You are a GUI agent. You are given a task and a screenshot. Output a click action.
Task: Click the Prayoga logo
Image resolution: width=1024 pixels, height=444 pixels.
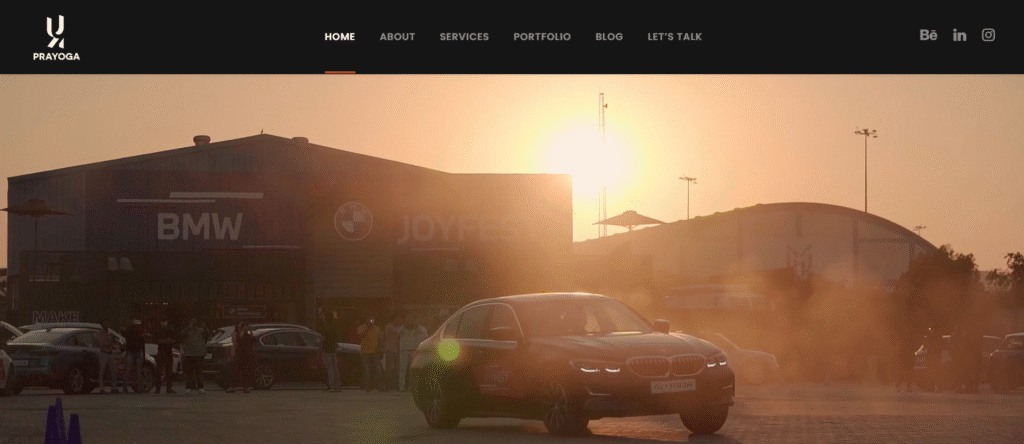point(56,38)
